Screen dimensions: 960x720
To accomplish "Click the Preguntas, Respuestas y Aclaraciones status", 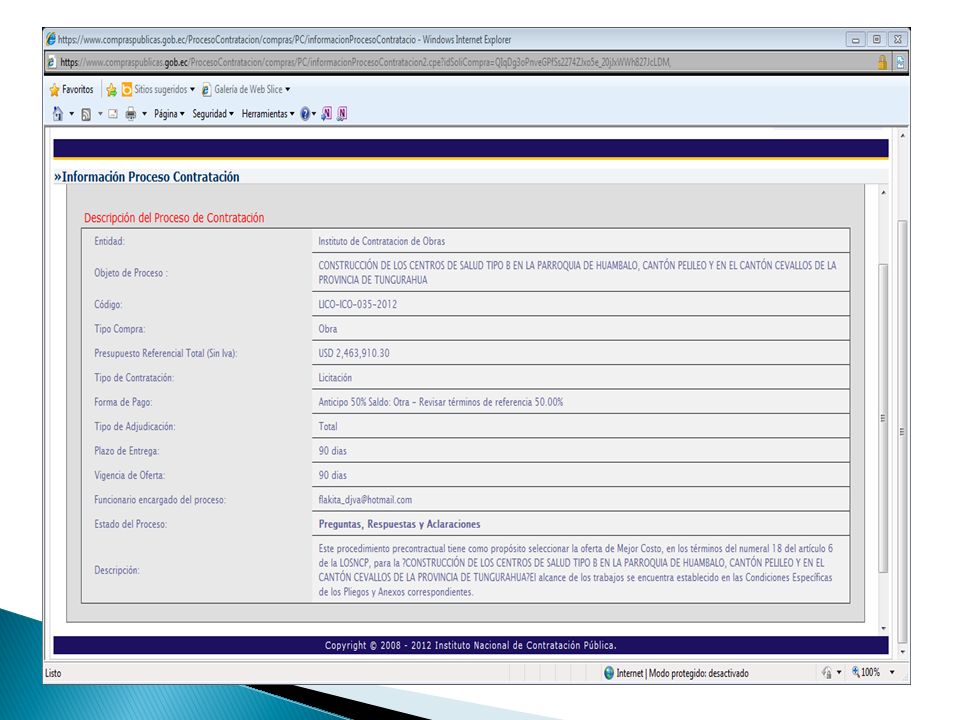I will tap(399, 524).
